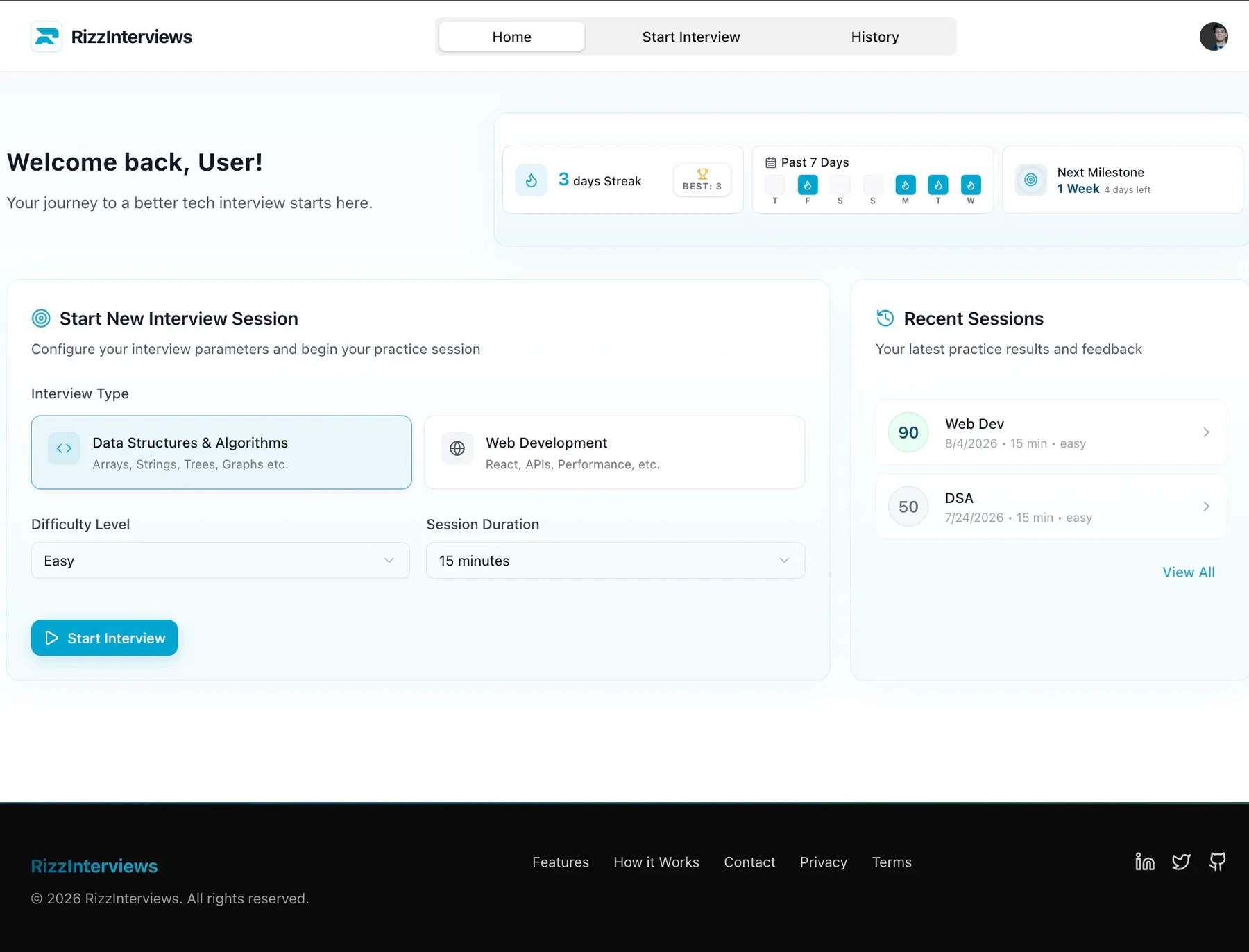Click the blue Start Interview button
This screenshot has width=1249, height=952.
105,638
